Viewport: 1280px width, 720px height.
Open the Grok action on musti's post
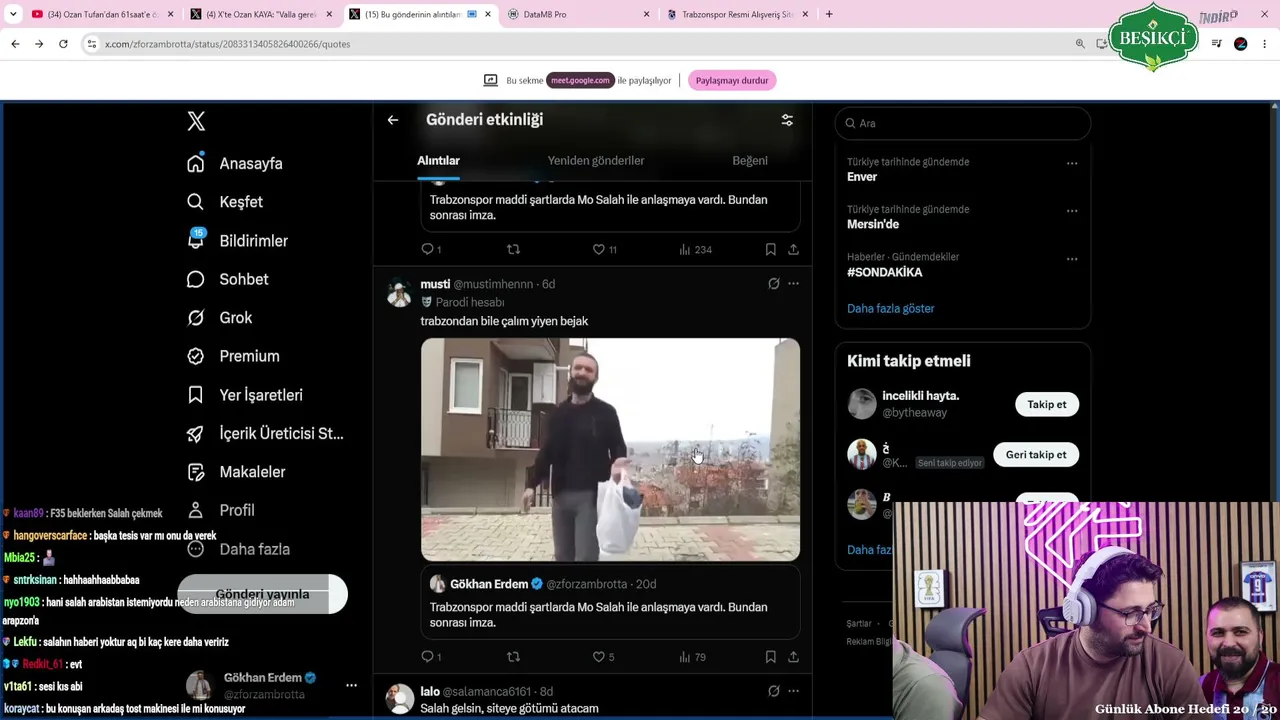(x=773, y=284)
